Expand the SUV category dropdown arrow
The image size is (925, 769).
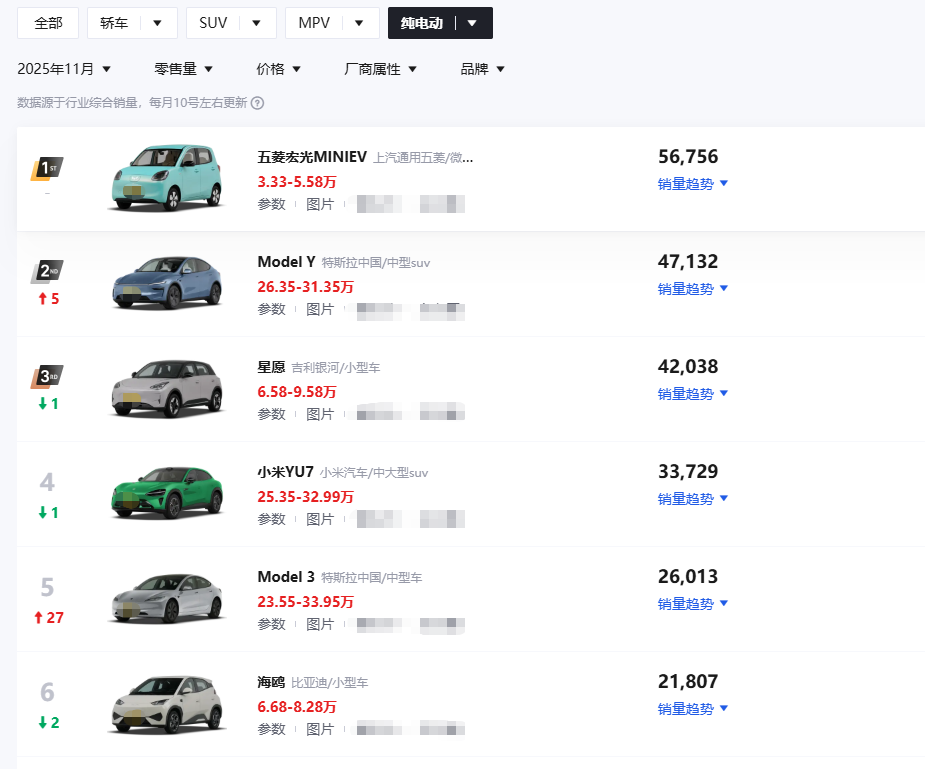[x=256, y=23]
